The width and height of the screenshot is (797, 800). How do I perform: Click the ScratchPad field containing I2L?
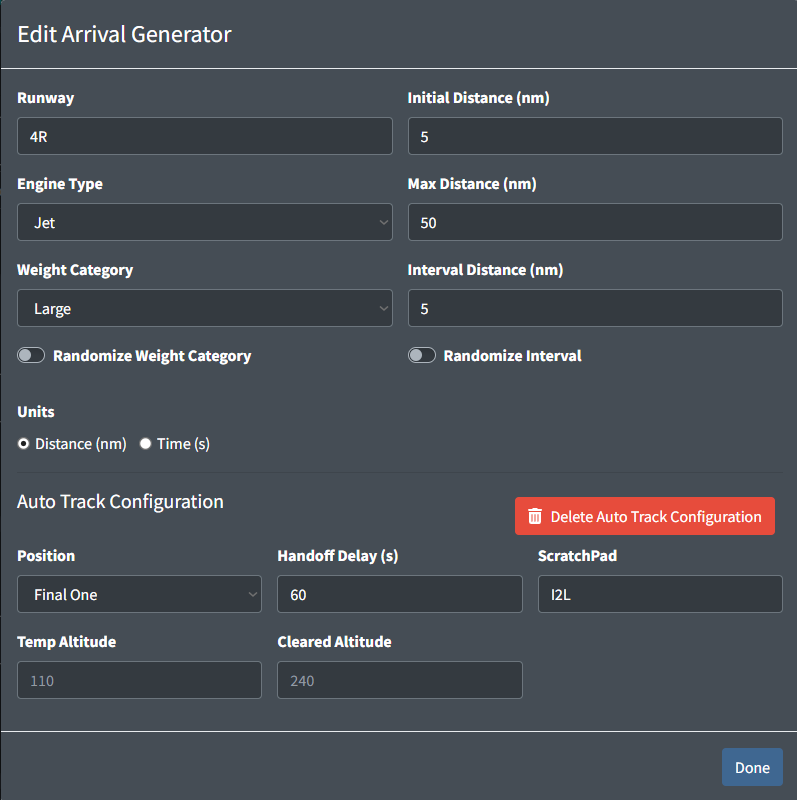(660, 594)
